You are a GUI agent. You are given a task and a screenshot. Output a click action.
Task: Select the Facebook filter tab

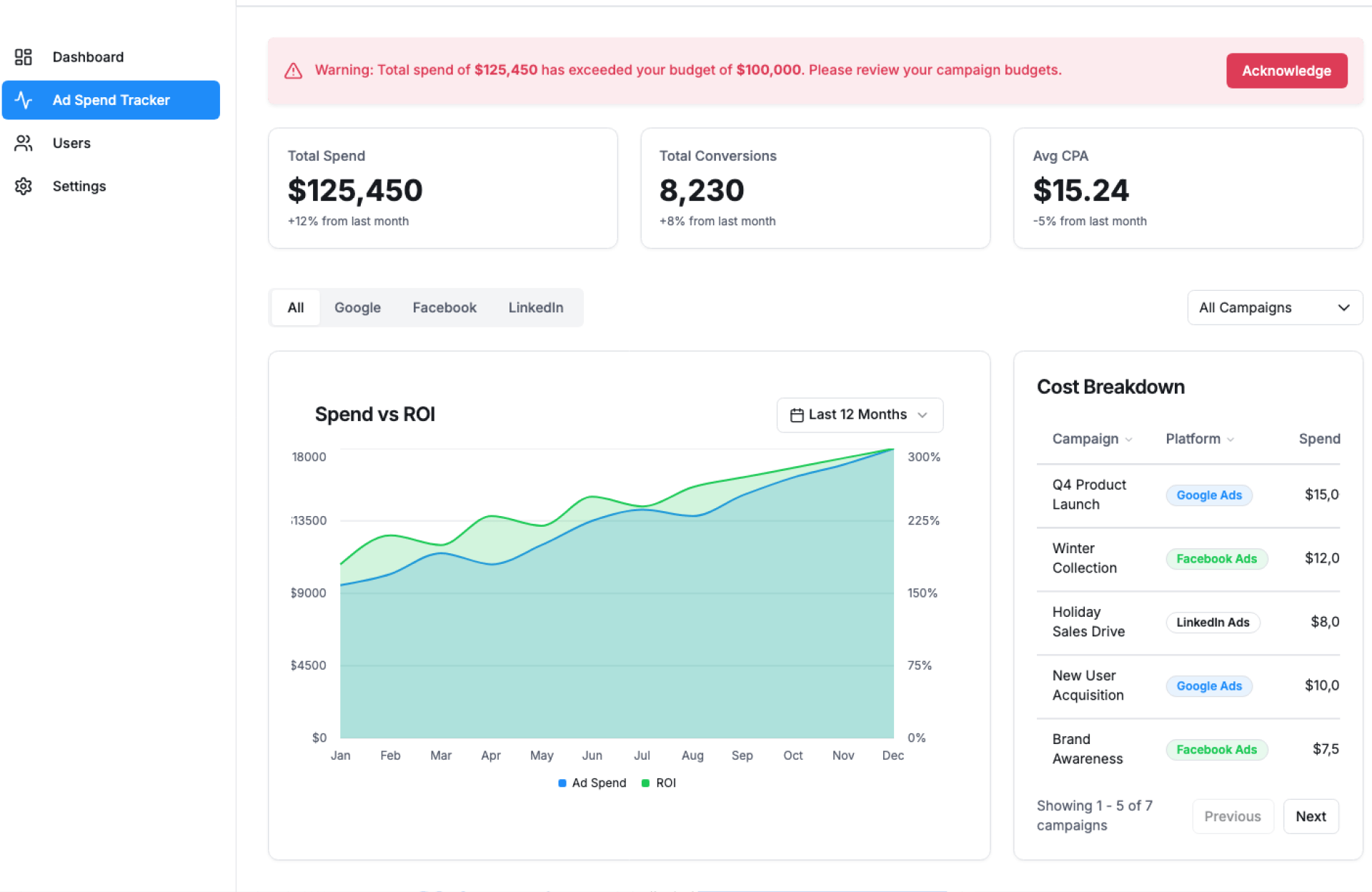pos(444,308)
